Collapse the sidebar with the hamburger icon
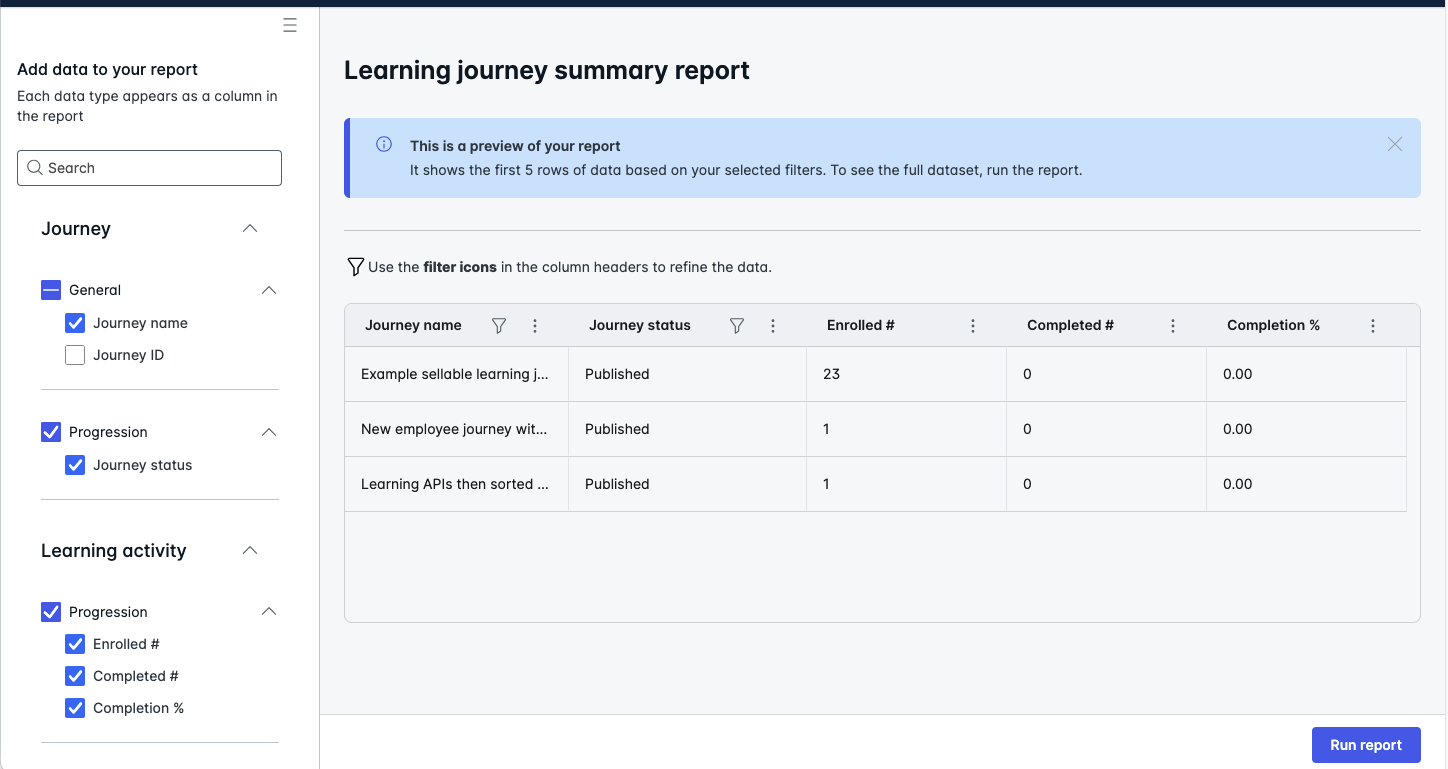 coord(290,26)
